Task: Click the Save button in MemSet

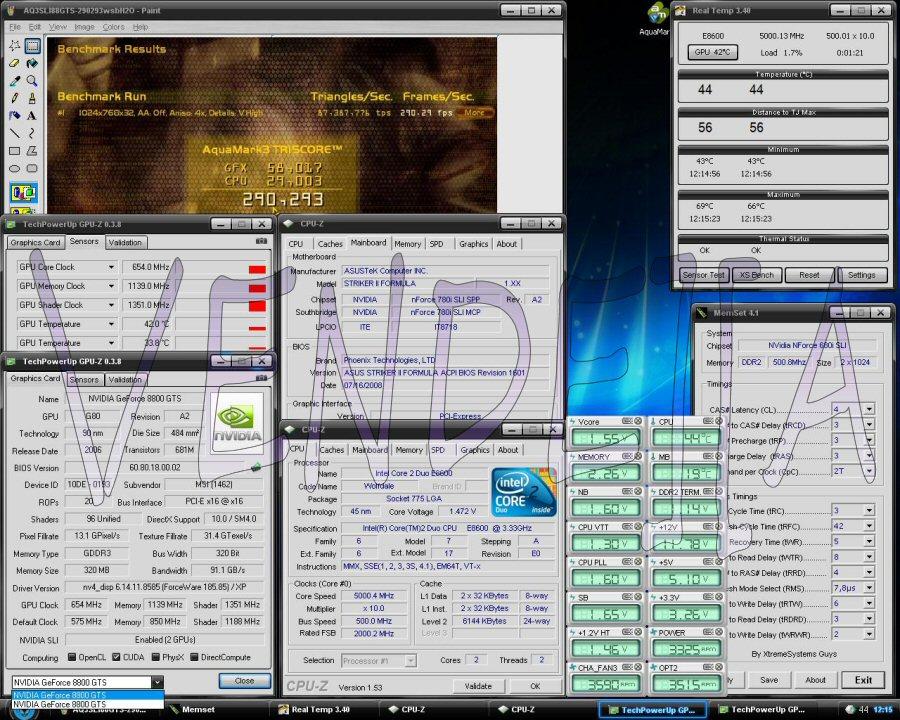Action: click(769, 680)
